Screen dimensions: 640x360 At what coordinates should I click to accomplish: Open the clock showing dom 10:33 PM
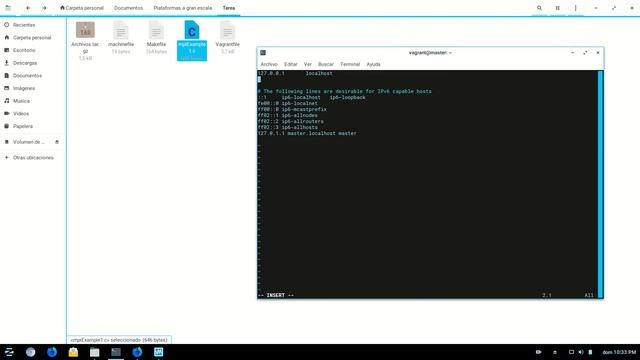click(x=619, y=352)
